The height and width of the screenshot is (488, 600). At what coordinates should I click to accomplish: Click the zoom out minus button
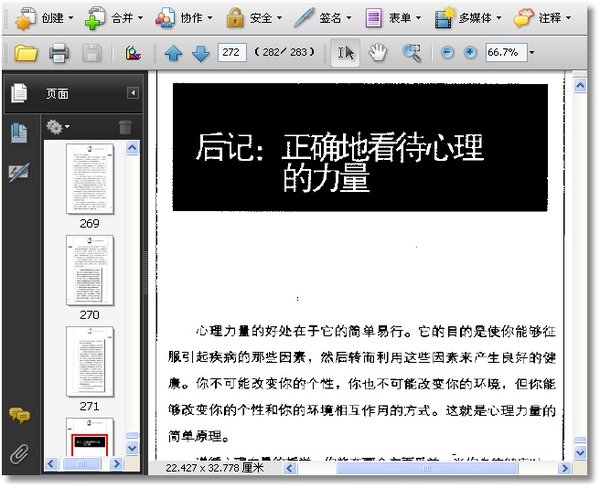coord(447,53)
